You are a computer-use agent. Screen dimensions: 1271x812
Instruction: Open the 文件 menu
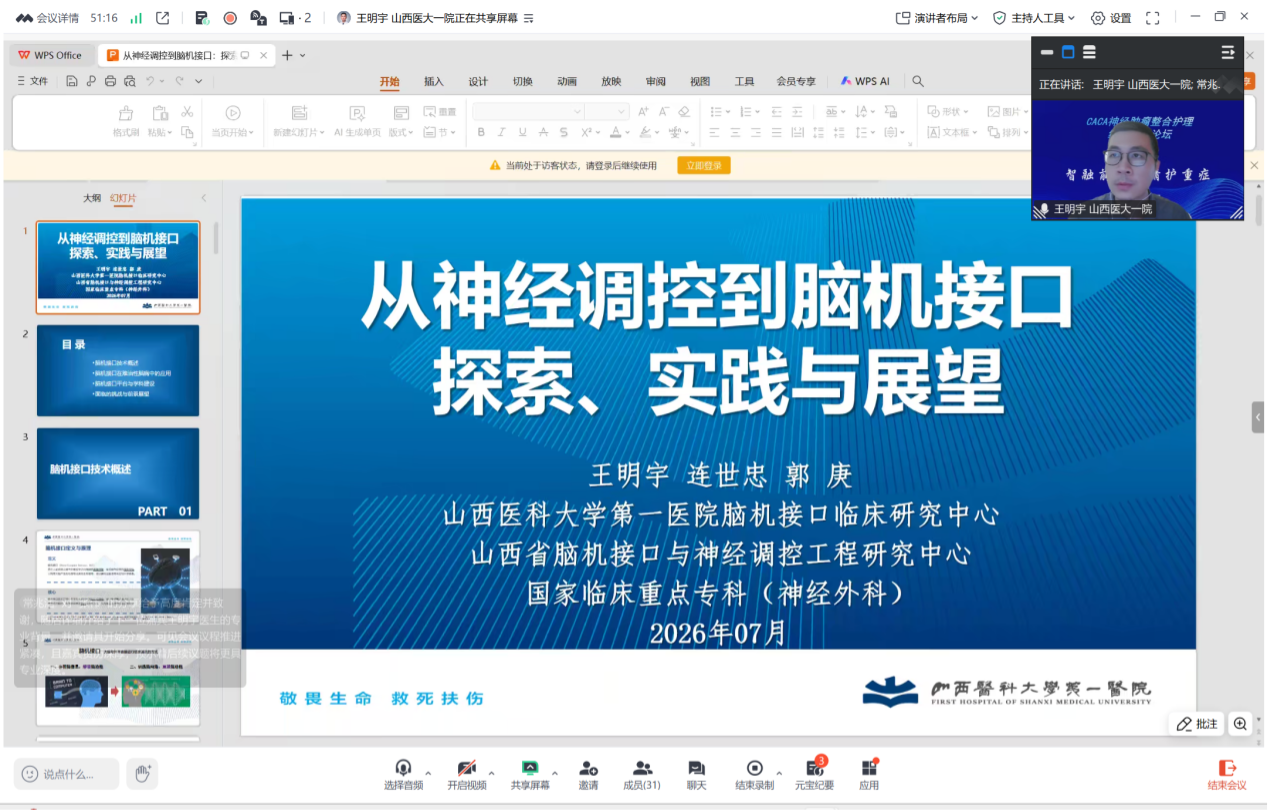33,81
